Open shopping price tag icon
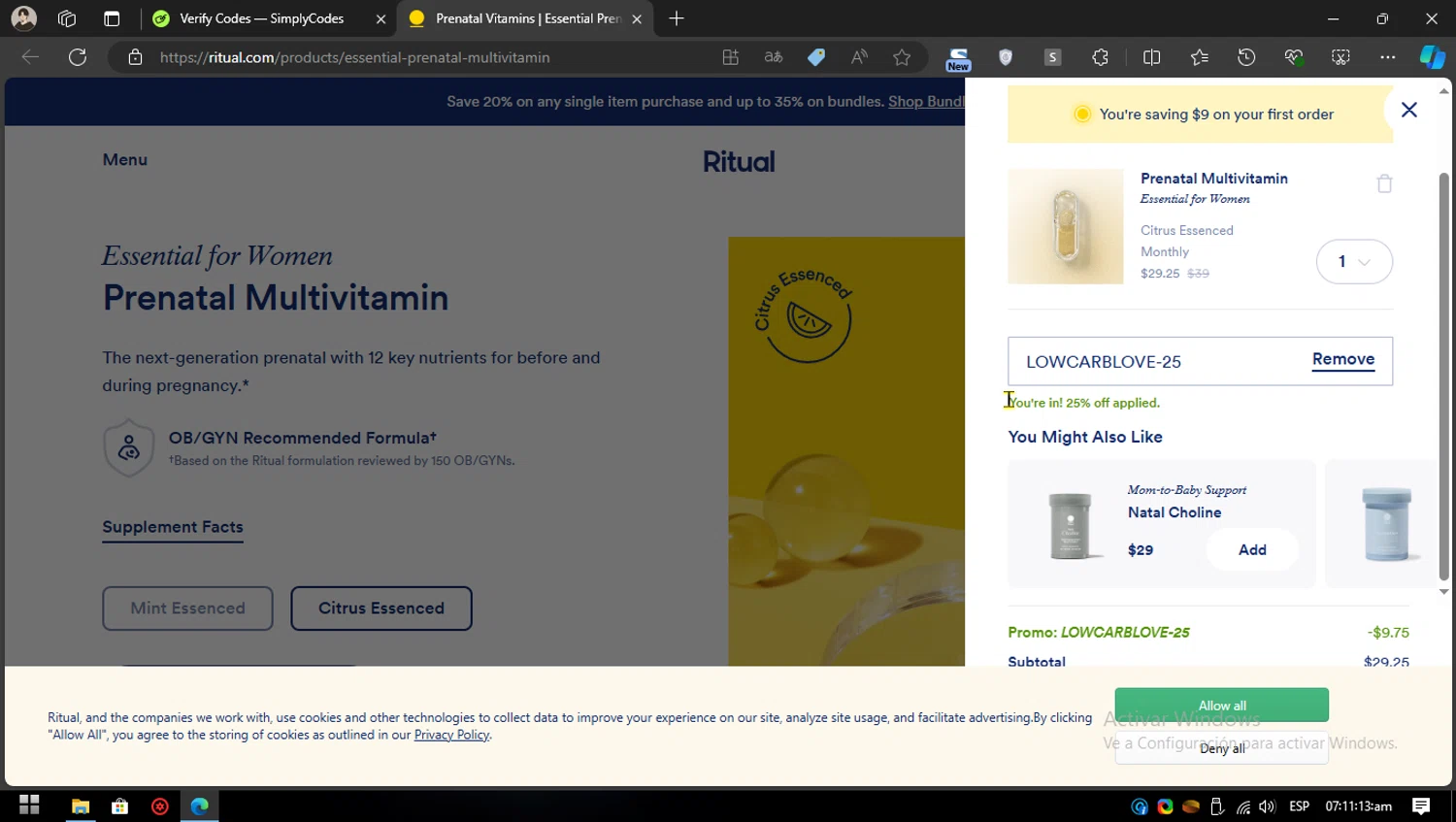This screenshot has width=1456, height=822. (x=816, y=57)
